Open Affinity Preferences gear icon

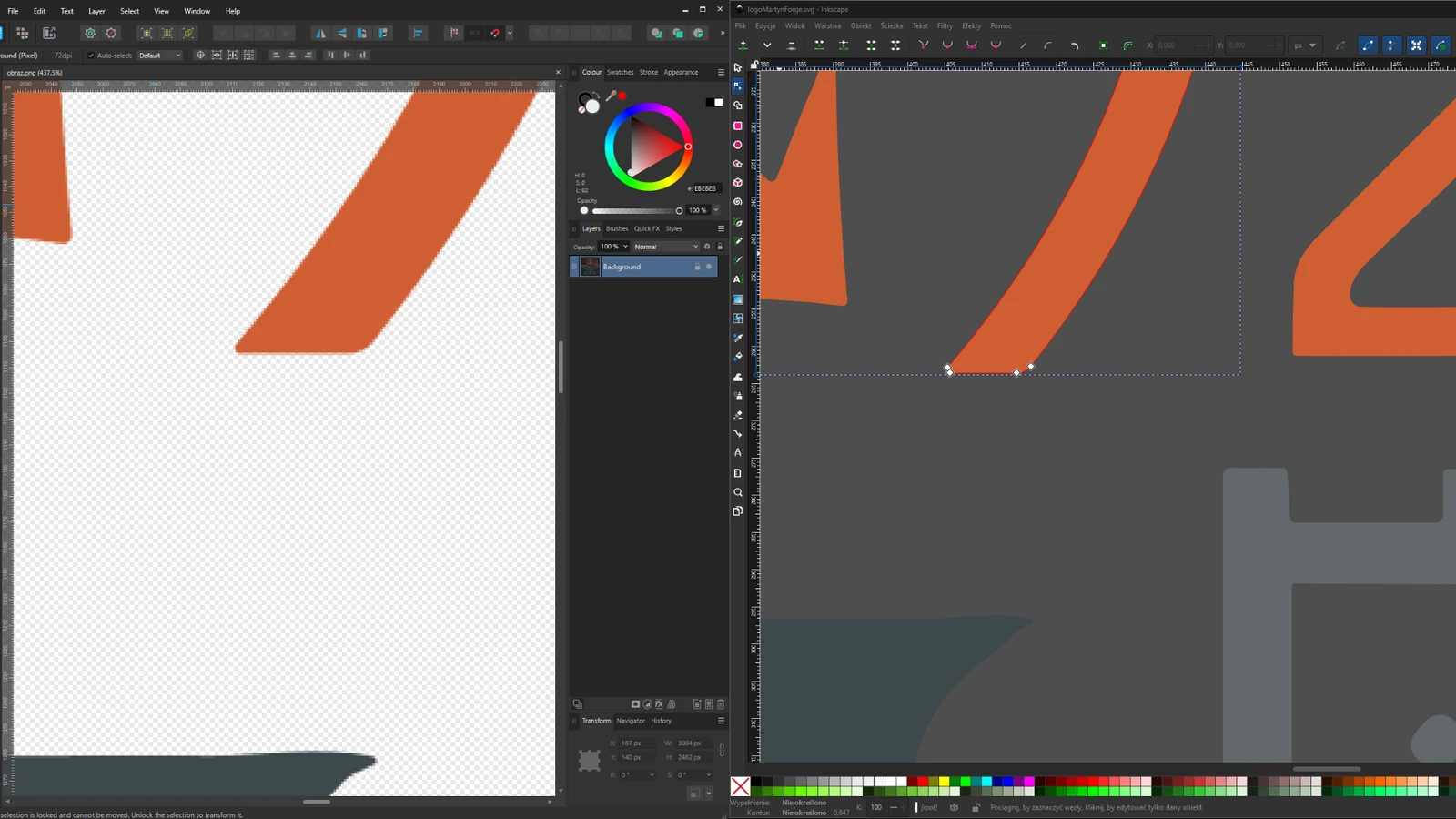point(90,34)
